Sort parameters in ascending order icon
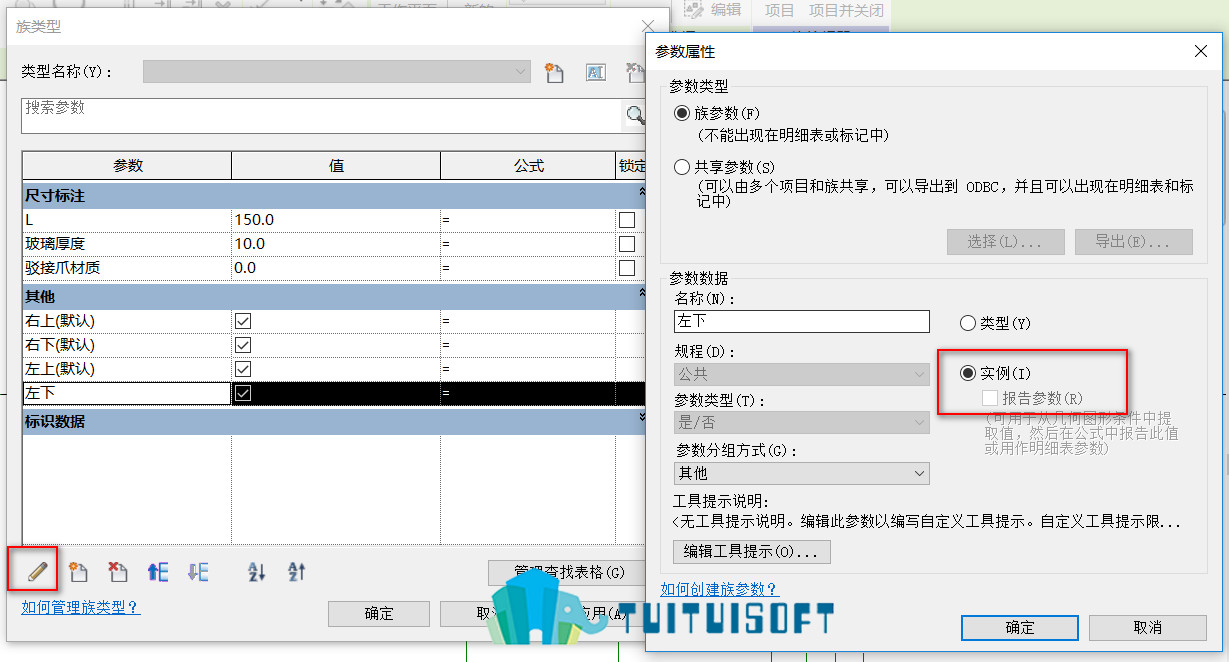The image size is (1229, 662). pyautogui.click(x=257, y=572)
